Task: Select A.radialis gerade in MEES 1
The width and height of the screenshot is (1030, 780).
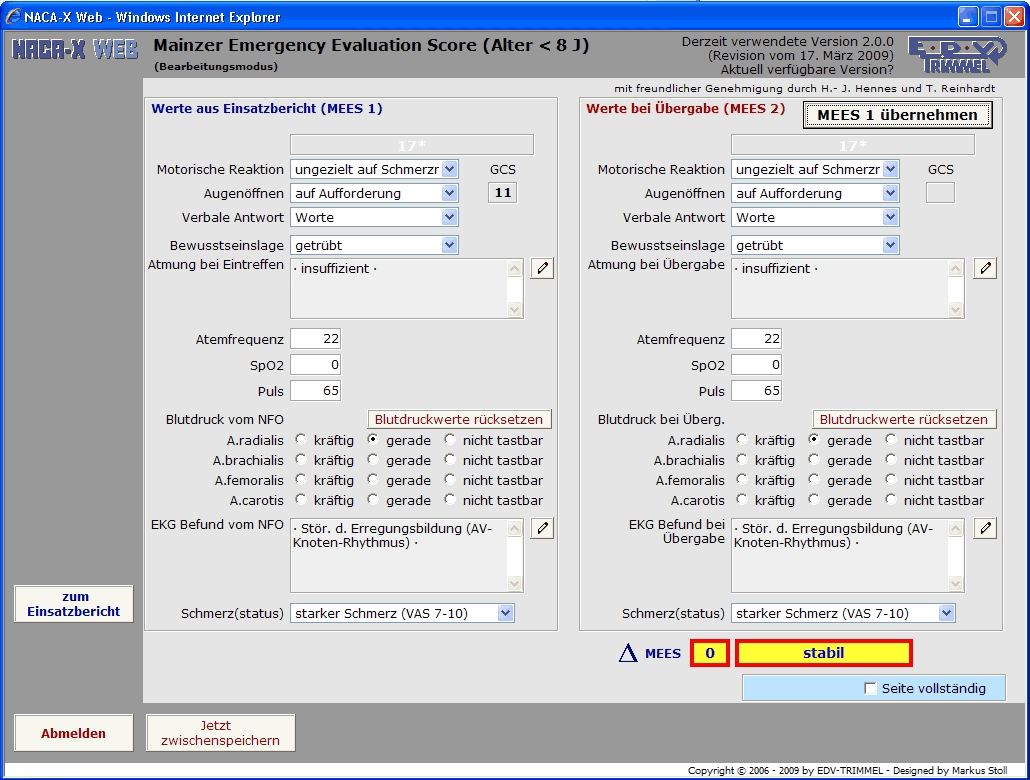Action: (x=373, y=439)
